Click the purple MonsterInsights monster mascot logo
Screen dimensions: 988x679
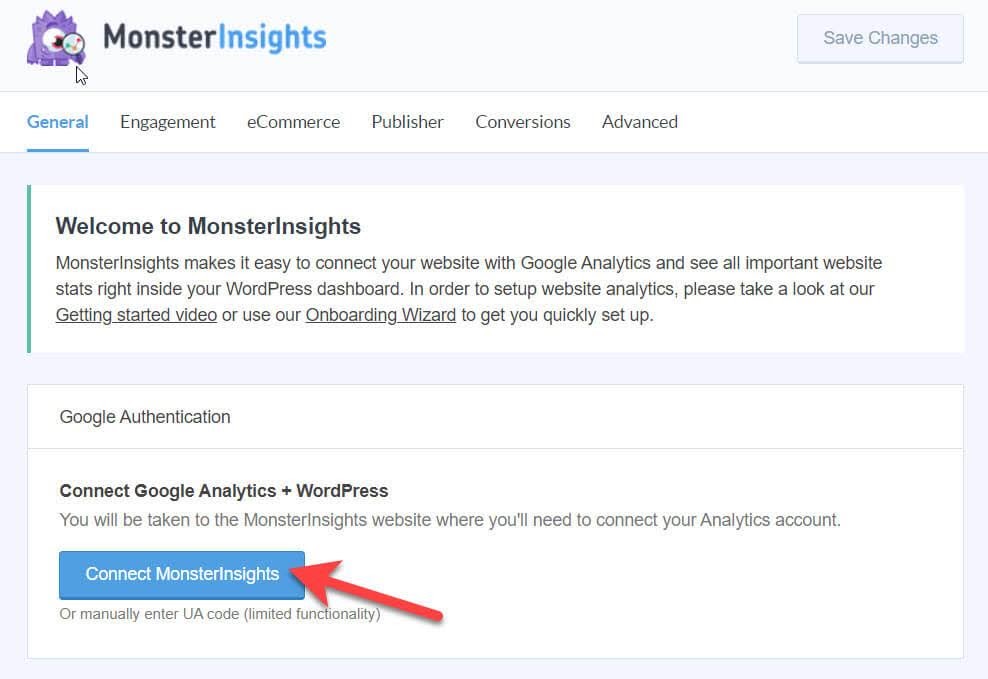click(x=55, y=38)
